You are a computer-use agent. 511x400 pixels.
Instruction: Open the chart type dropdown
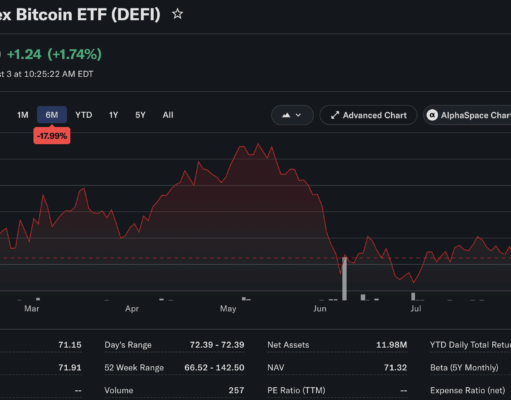tap(292, 115)
